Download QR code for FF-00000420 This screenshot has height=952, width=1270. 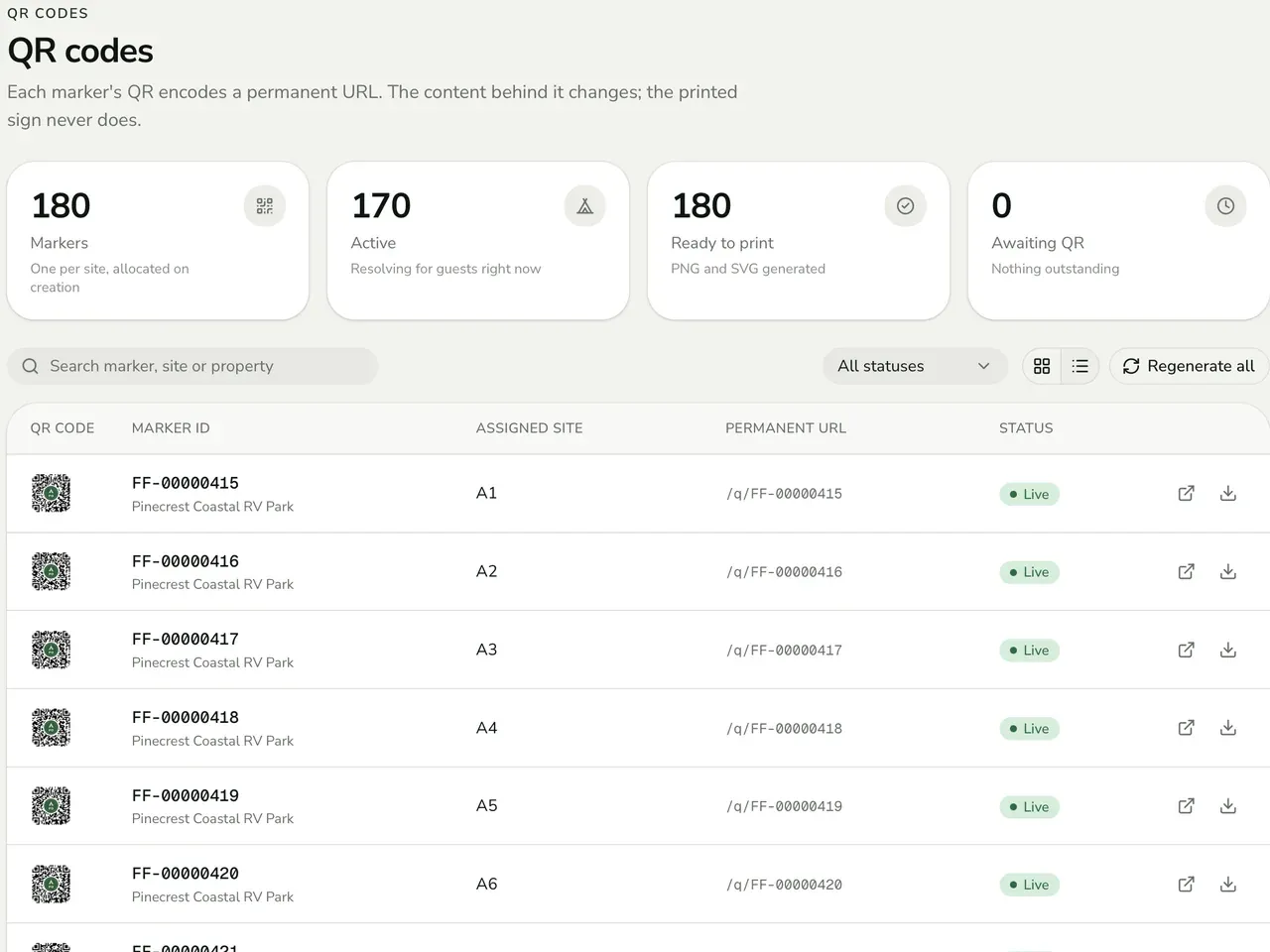(1228, 884)
